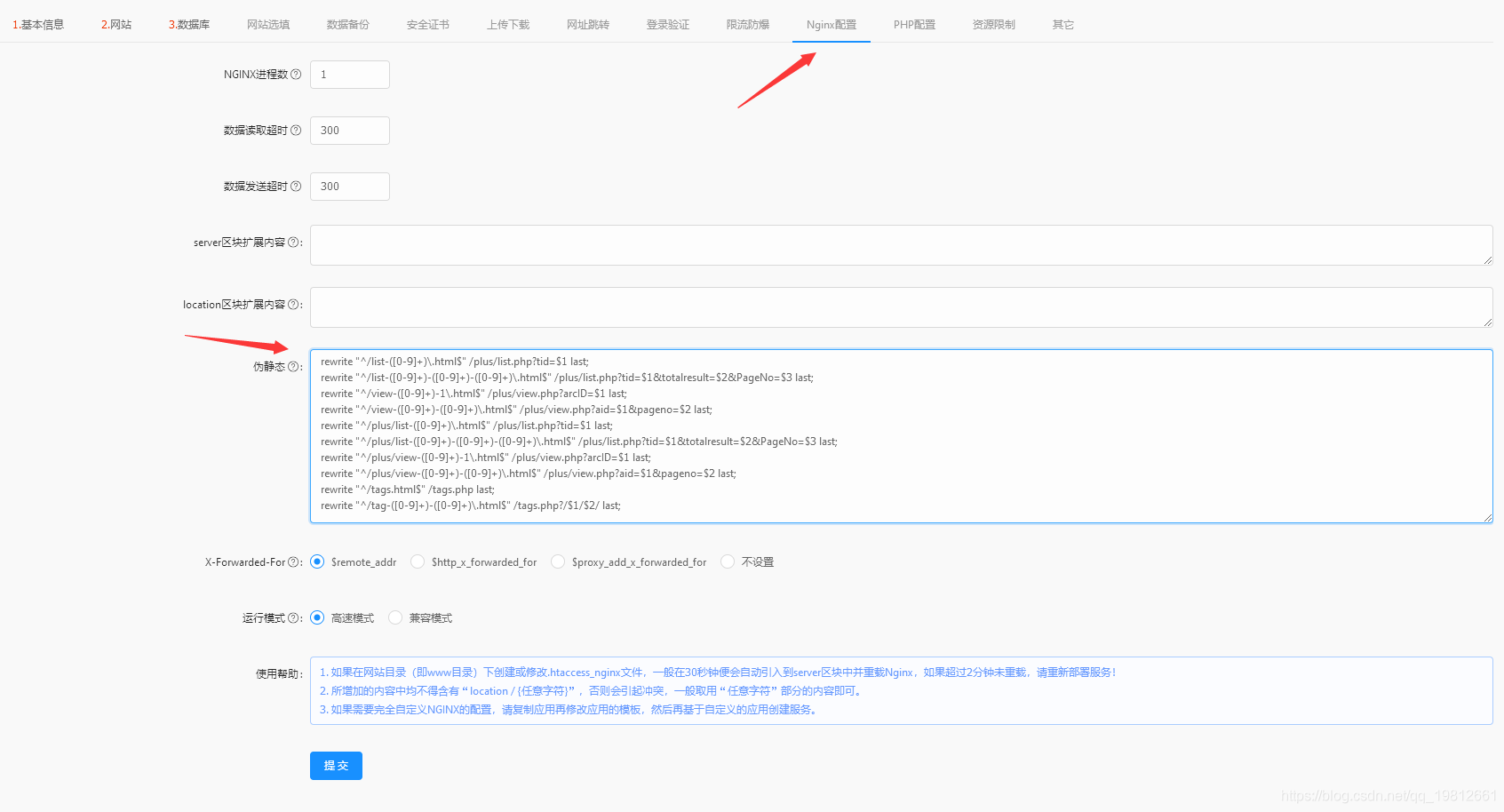Viewport: 1504px width, 812px height.
Task: Open 其它 tab
Action: point(1063,25)
